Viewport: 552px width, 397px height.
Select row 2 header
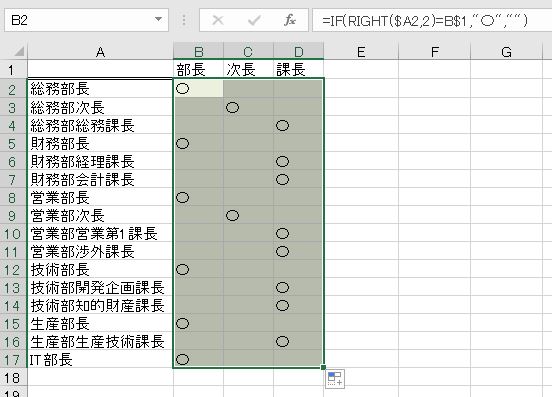pos(13,89)
